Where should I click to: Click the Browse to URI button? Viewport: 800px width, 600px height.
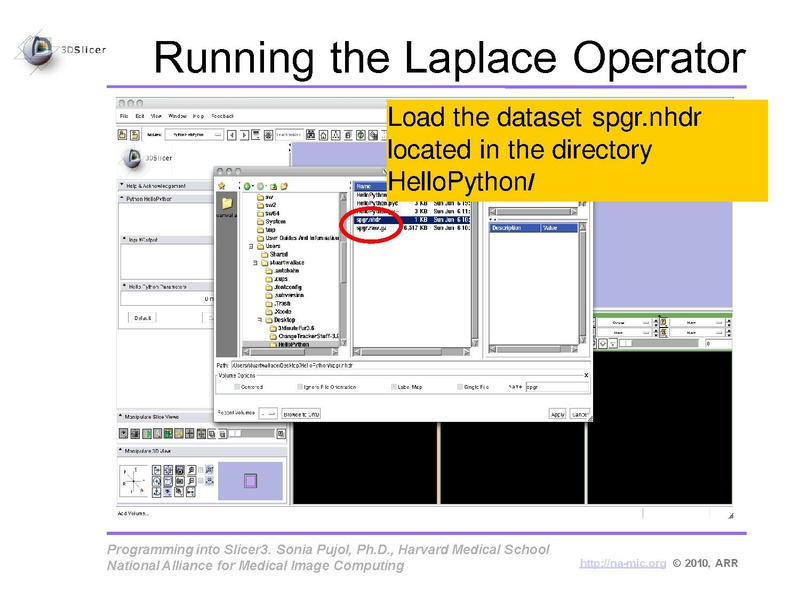pos(302,414)
